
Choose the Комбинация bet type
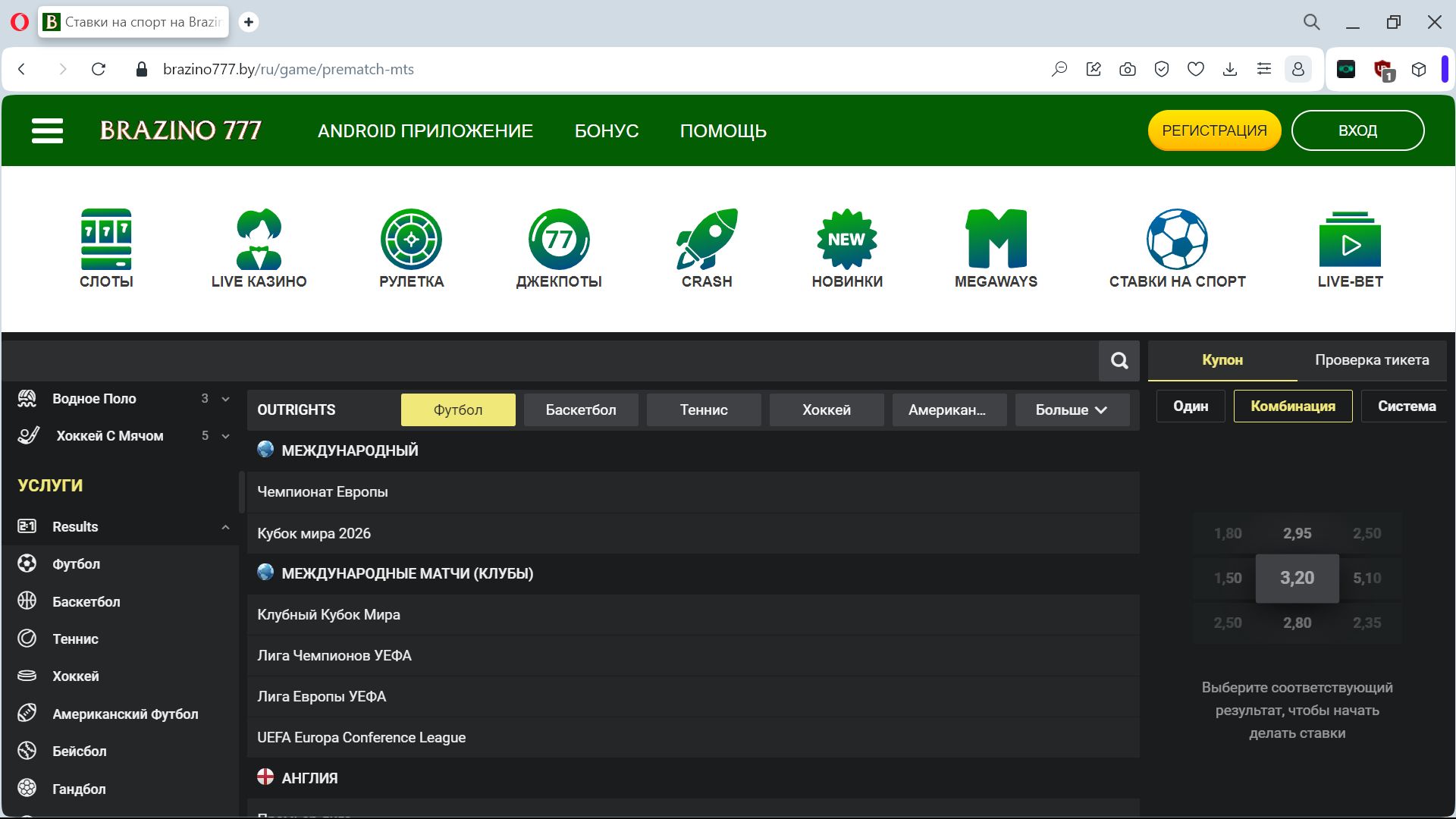(x=1293, y=406)
